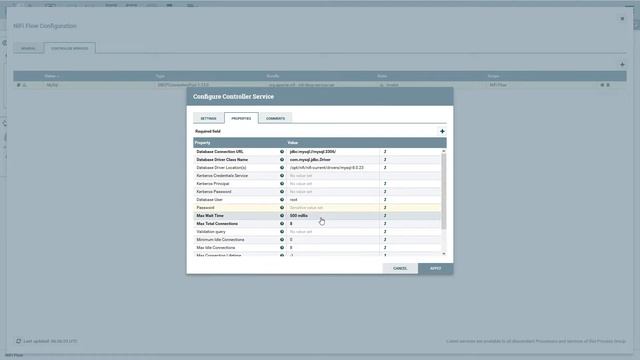Convert Max Idle Connections to a parameter
Image resolution: width=640 pixels, height=360 pixels.
(x=385, y=248)
